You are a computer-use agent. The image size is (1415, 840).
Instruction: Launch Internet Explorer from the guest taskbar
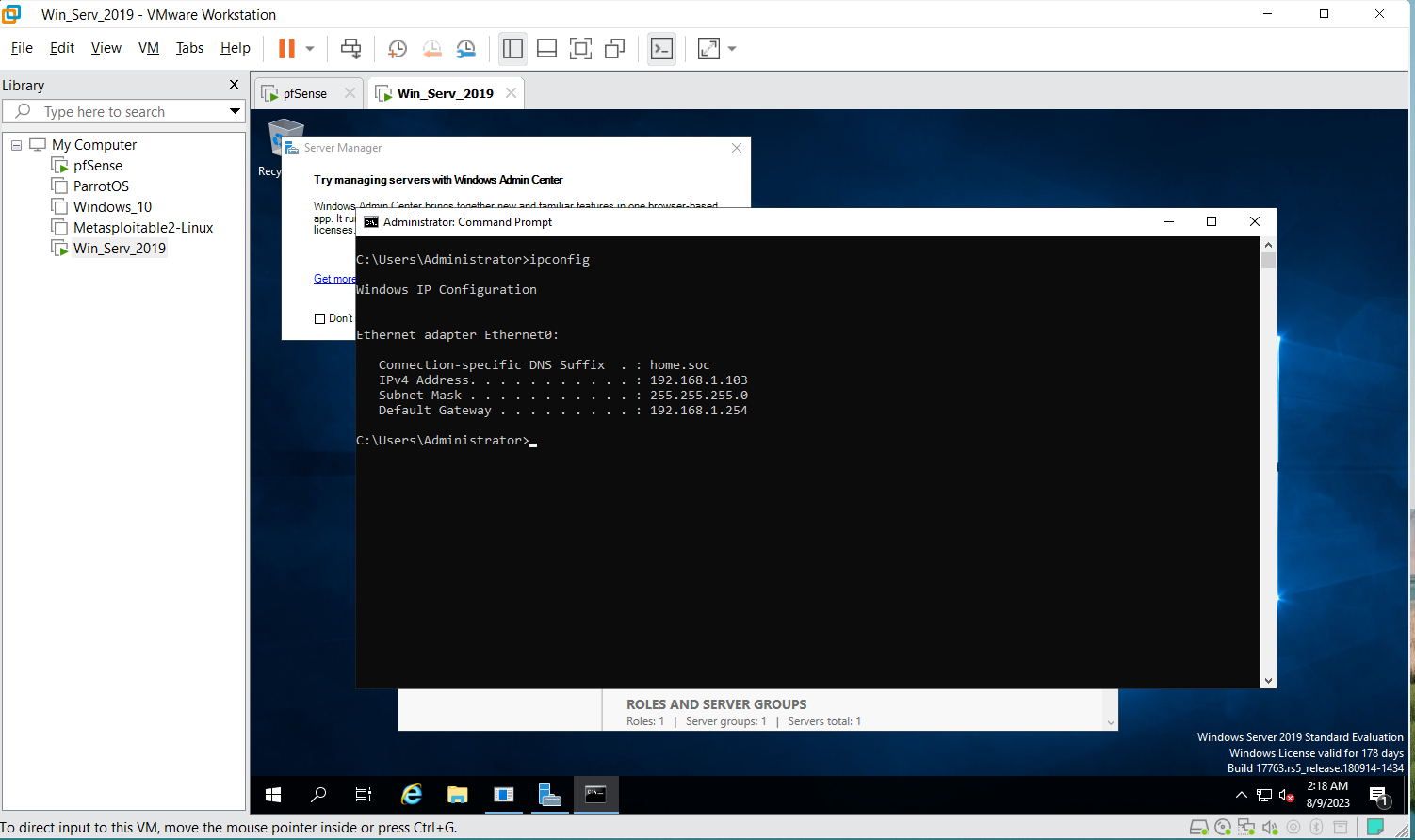click(x=412, y=795)
